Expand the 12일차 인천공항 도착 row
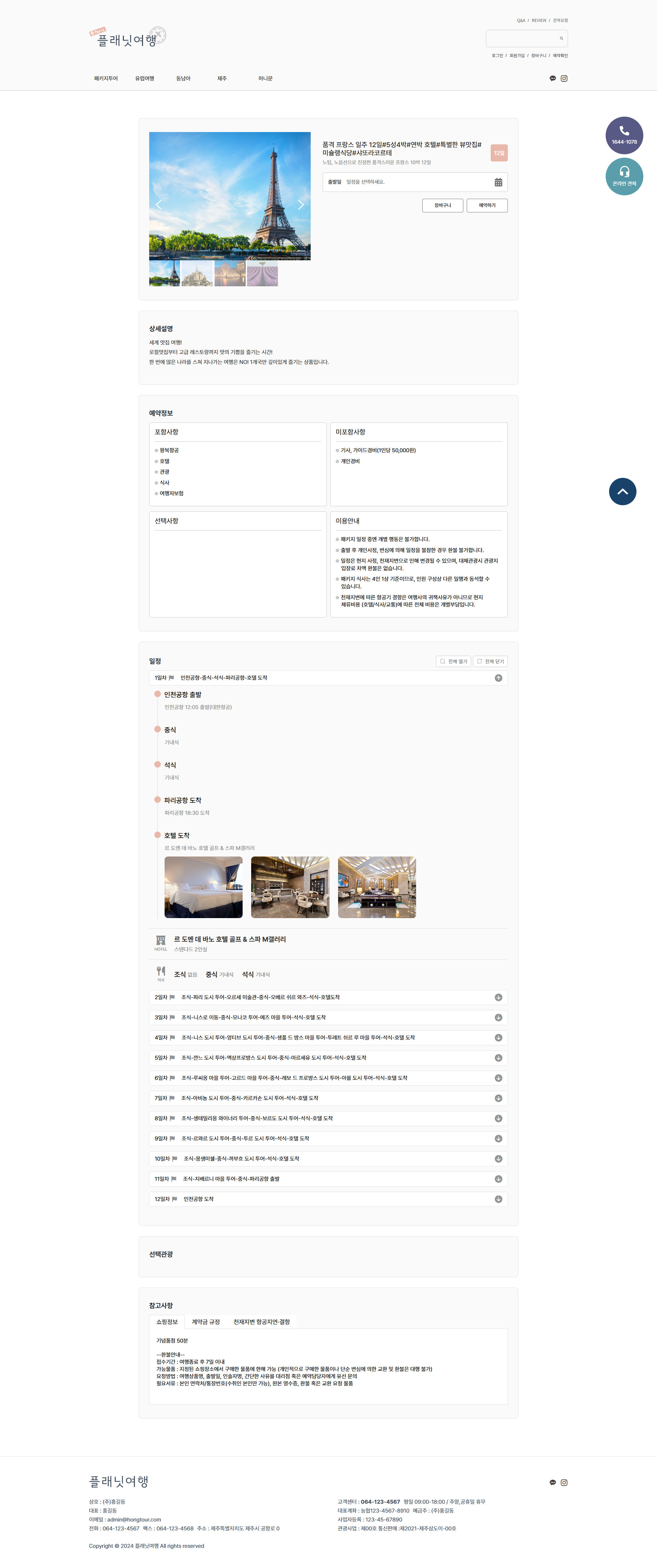The width and height of the screenshot is (657, 1568). click(x=498, y=1199)
